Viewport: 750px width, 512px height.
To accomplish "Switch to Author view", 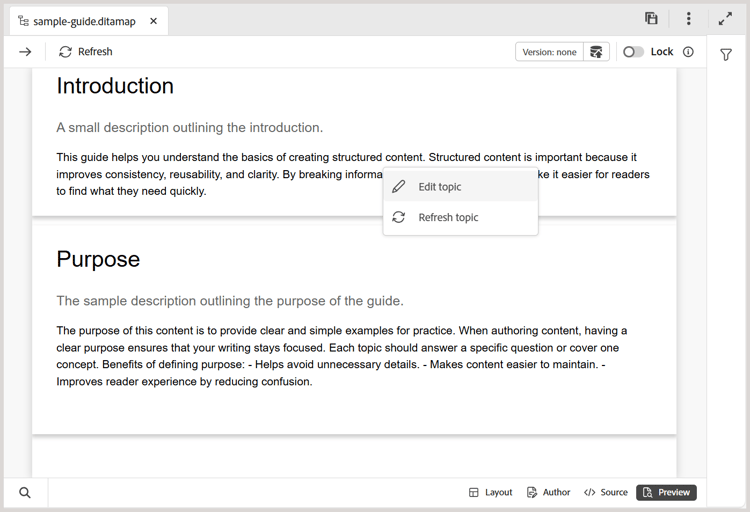I will tap(548, 492).
